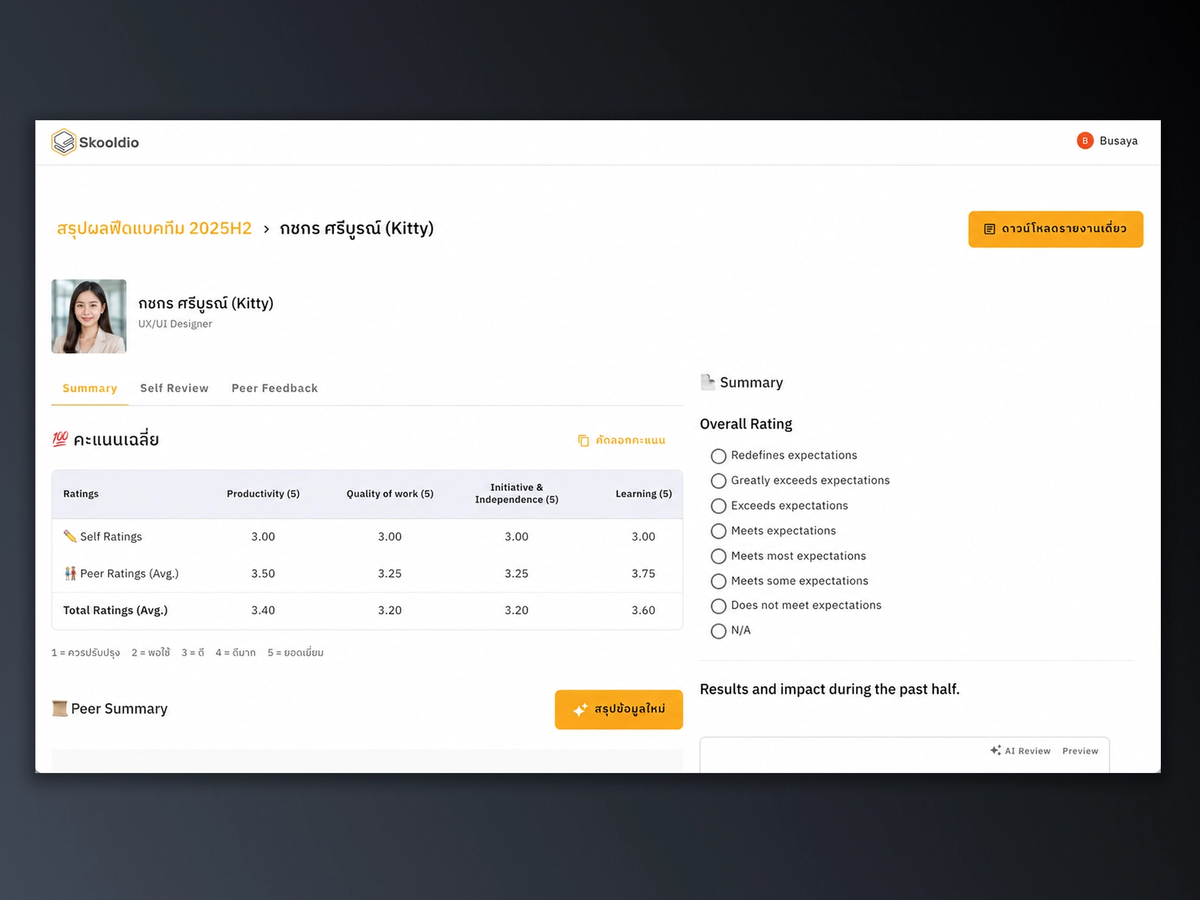Screen dimensions: 1200x900
Task: Click the copy icon beside คัดลอกคะแนน
Action: tap(584, 440)
